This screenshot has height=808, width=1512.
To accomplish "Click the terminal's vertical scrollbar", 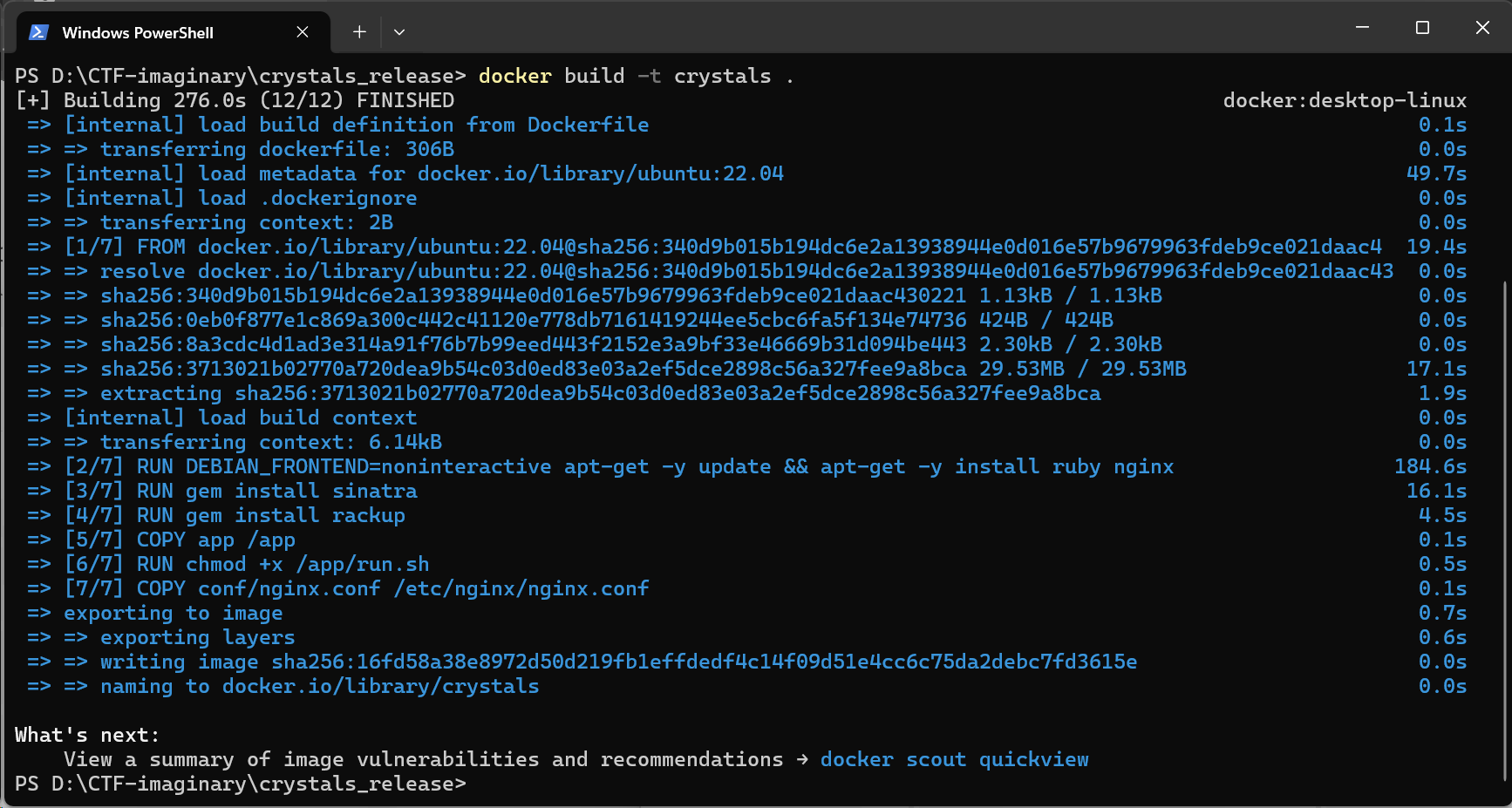I will [x=1505, y=523].
